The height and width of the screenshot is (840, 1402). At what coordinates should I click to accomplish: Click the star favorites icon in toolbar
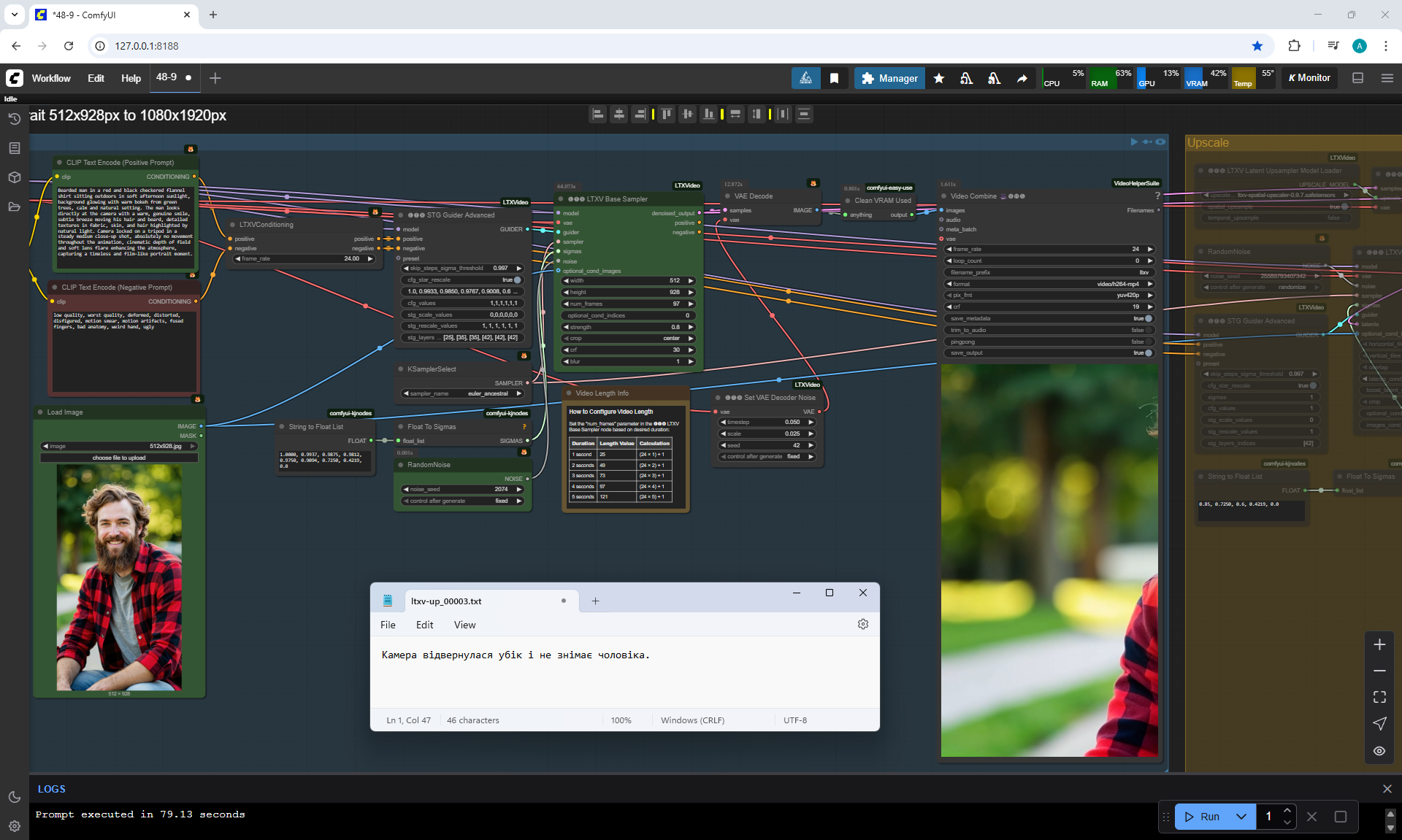(939, 78)
